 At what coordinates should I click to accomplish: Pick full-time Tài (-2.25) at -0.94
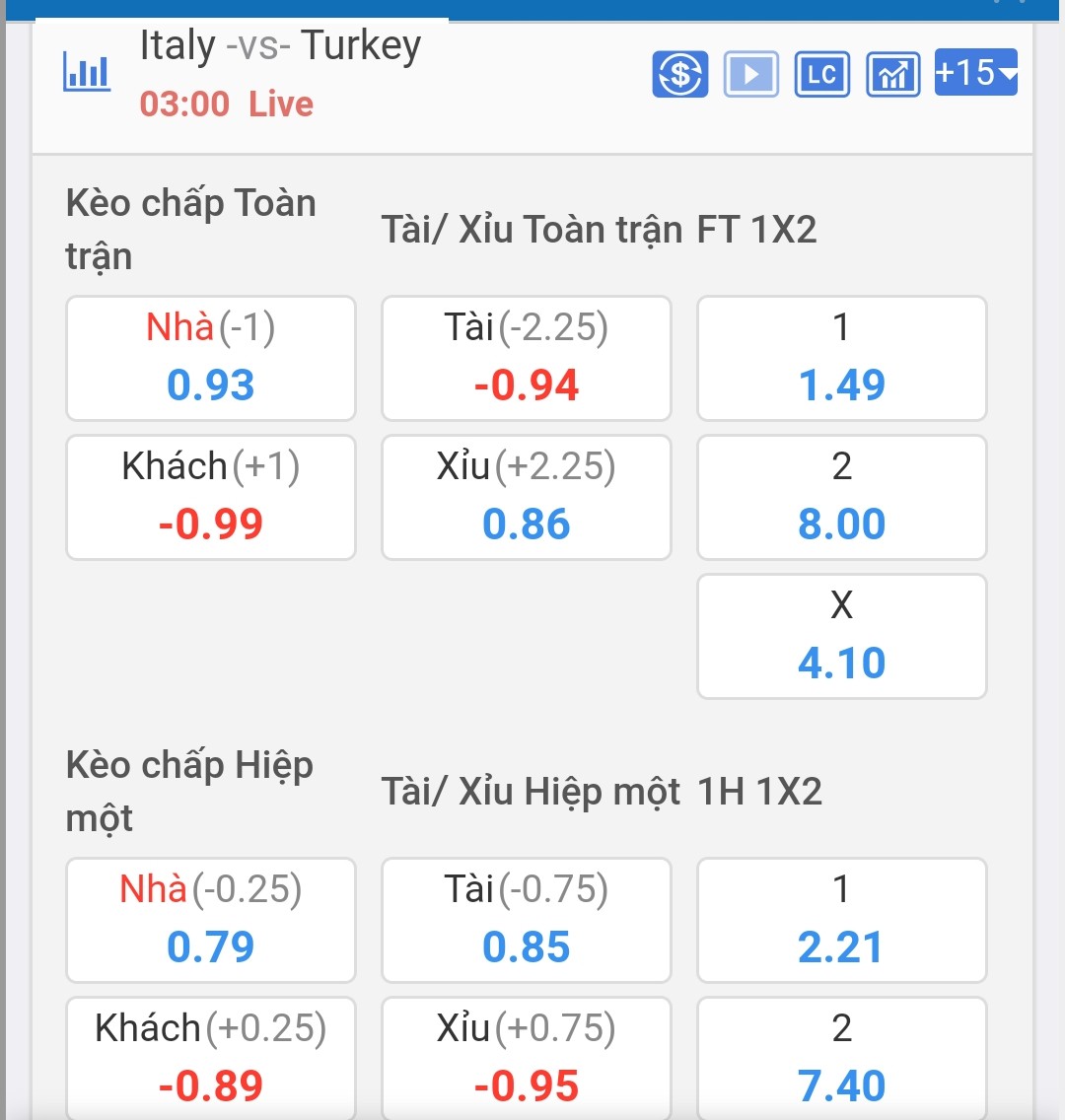[526, 358]
